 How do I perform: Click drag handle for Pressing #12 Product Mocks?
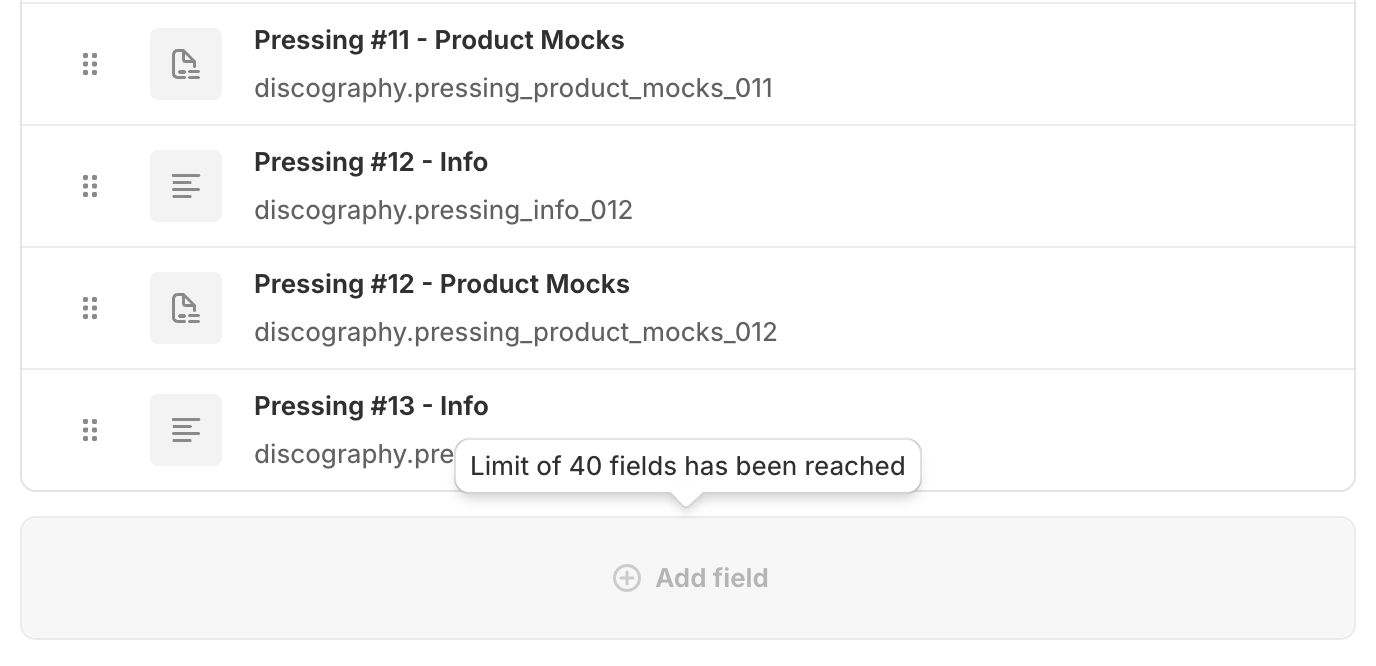pyautogui.click(x=90, y=308)
